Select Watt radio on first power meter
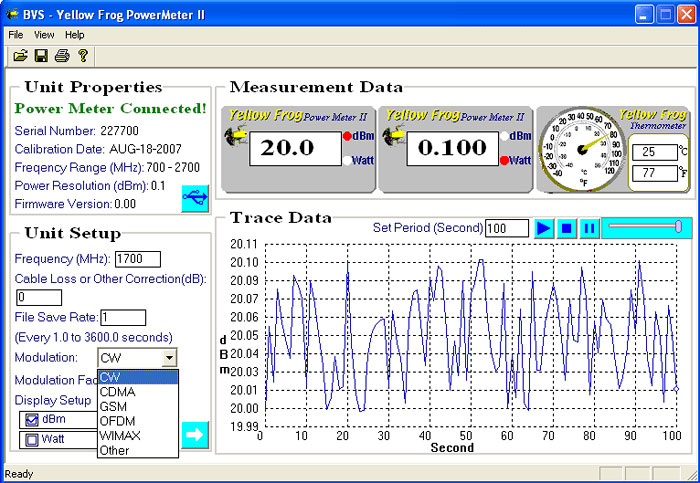This screenshot has height=483, width=700. pyautogui.click(x=347, y=161)
